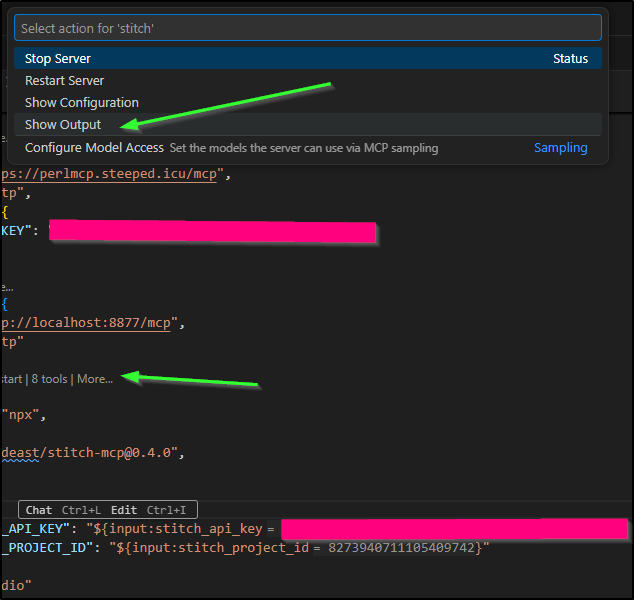Open the perlmcp.steeped.icu/mcp URL
This screenshot has height=600, width=634.
[x=115, y=173]
